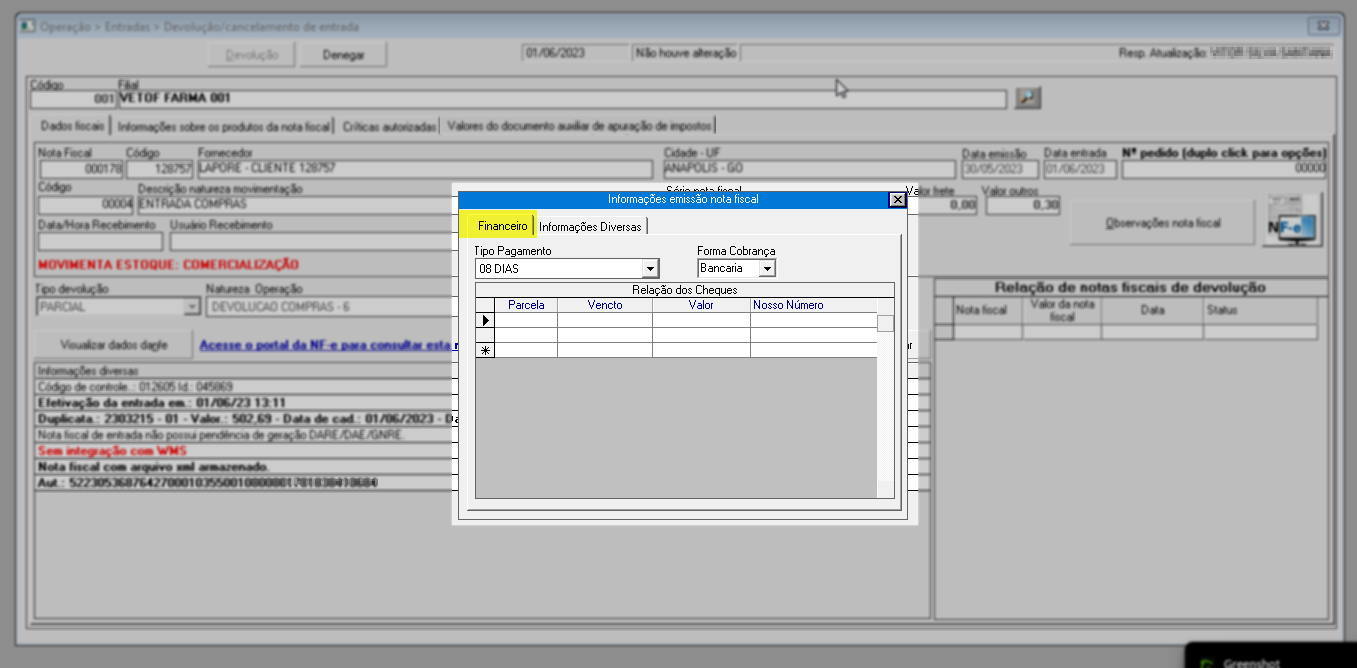
Task: Follow the Acesse o portal da NF-e link
Action: [324, 345]
